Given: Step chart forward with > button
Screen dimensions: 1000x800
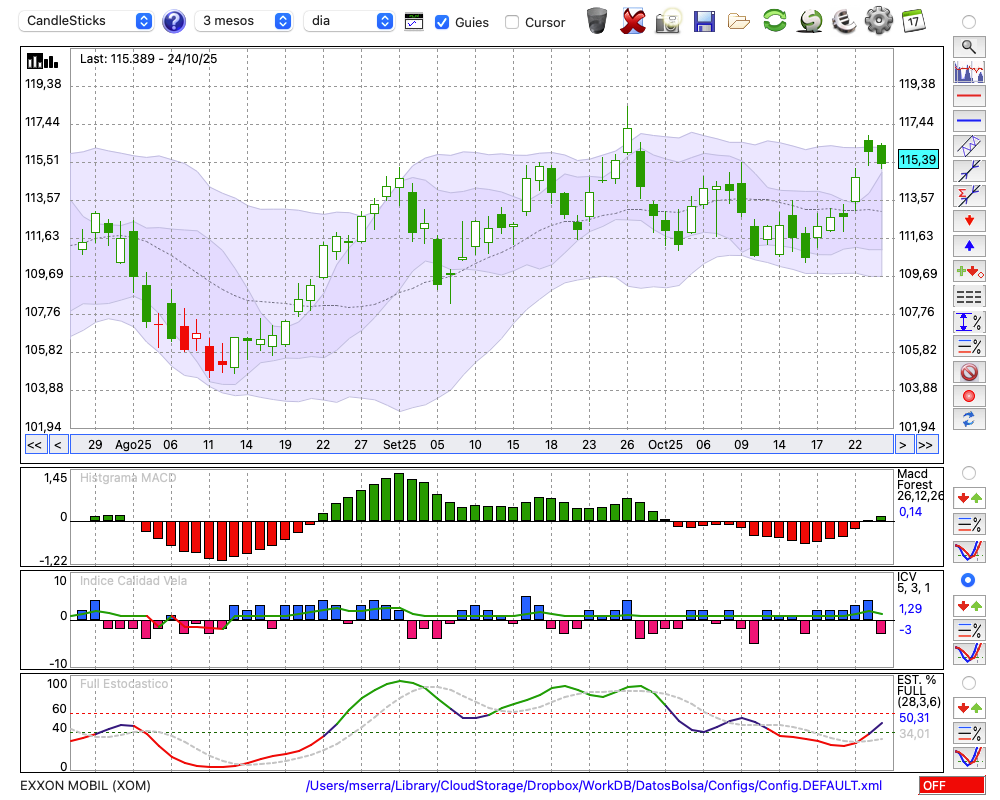Looking at the screenshot, I should tap(902, 445).
